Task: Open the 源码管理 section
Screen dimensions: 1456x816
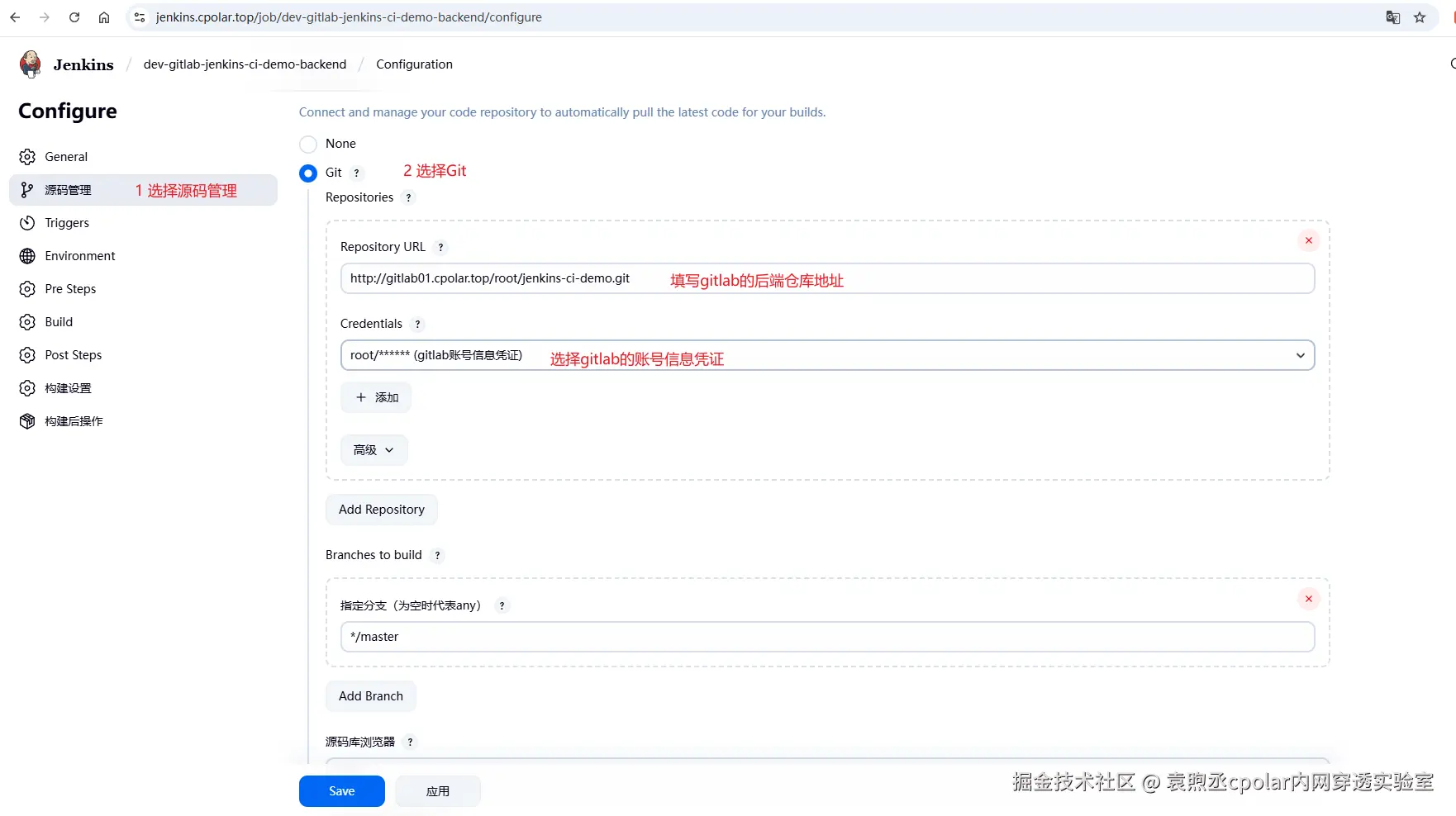Action: click(143, 190)
